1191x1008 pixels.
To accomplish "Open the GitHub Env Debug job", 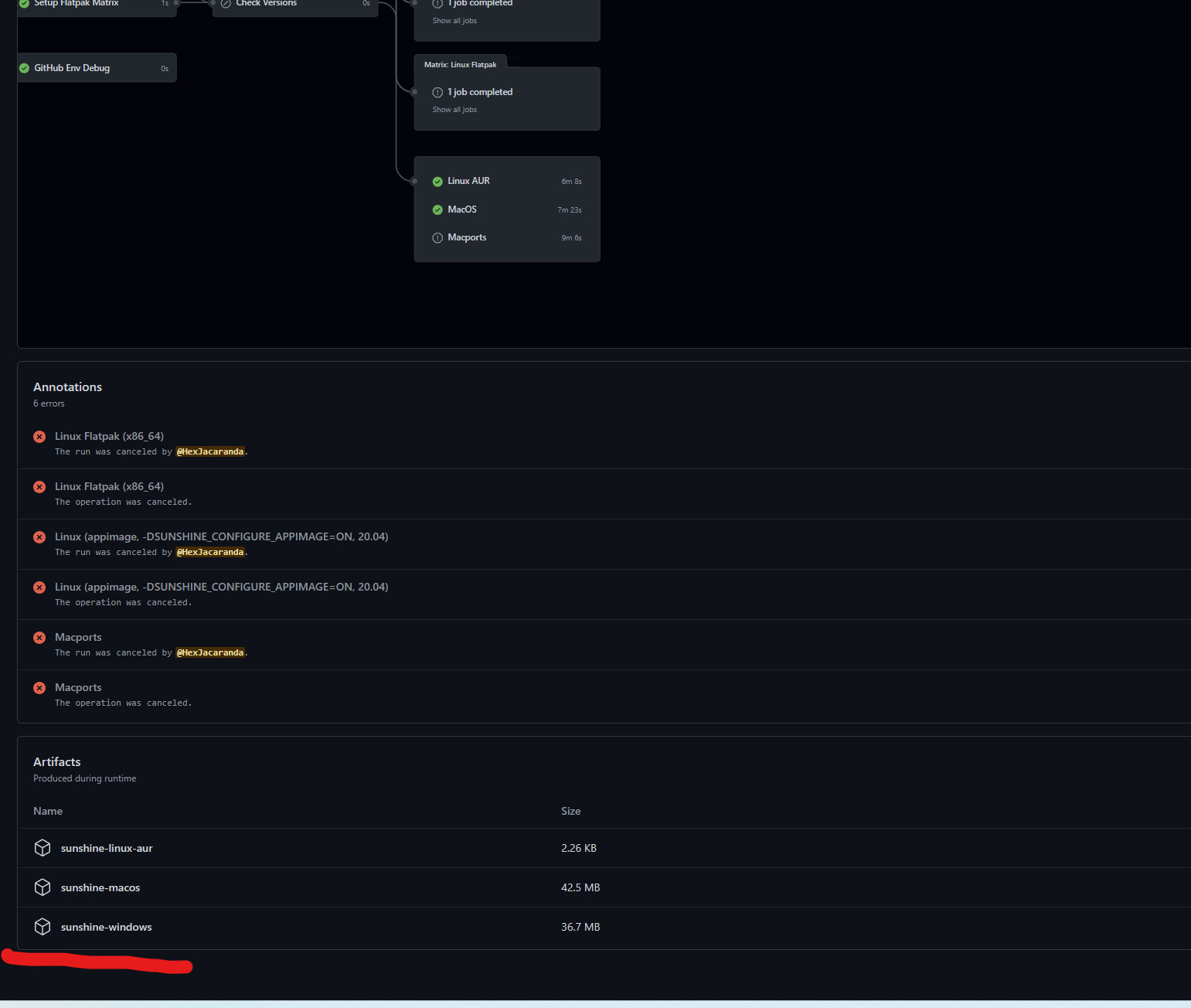I will [x=72, y=68].
